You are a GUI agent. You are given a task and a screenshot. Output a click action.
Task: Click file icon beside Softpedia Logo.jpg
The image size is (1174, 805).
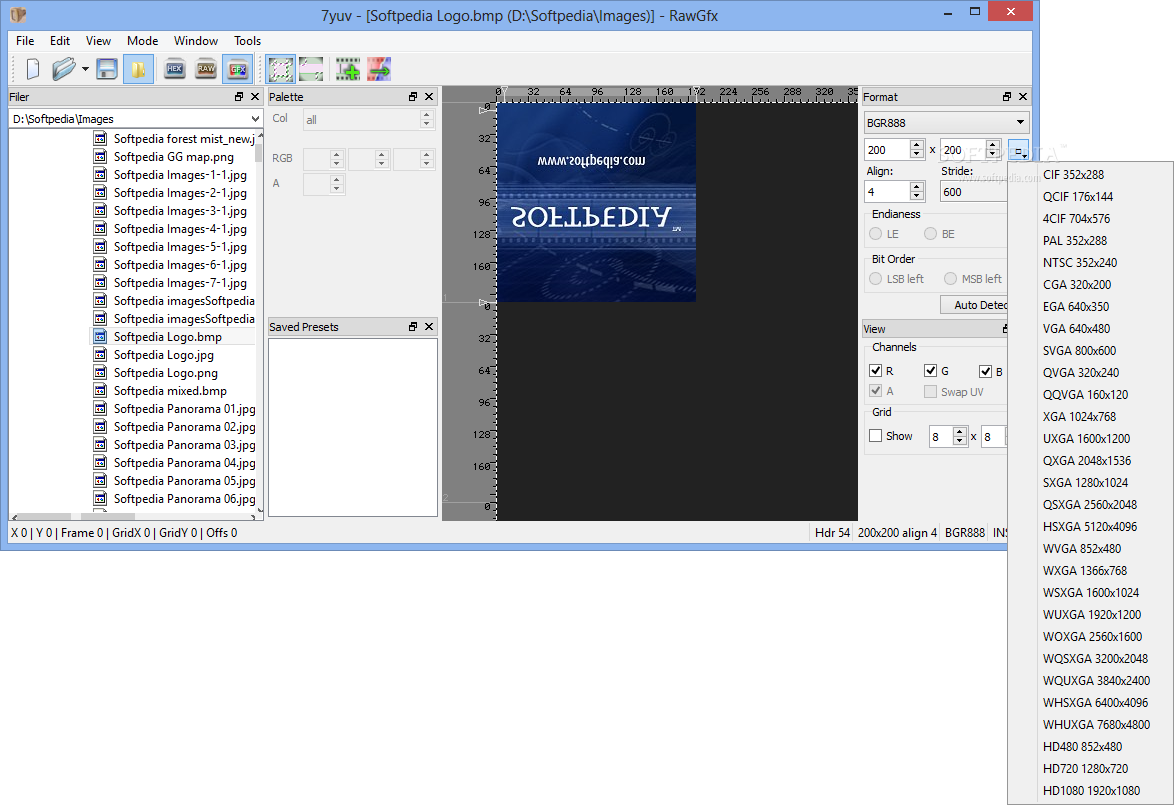(x=100, y=354)
